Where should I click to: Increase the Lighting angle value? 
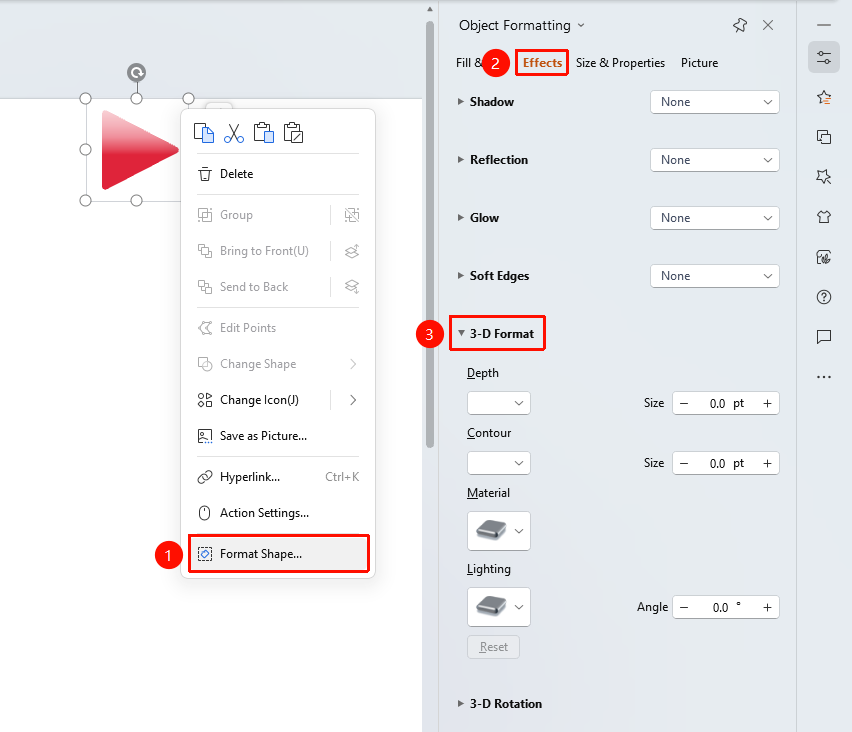coord(767,607)
